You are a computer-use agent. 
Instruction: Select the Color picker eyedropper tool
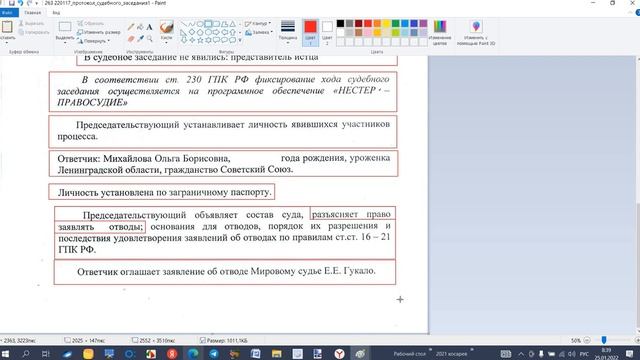pyautogui.click(x=140, y=39)
